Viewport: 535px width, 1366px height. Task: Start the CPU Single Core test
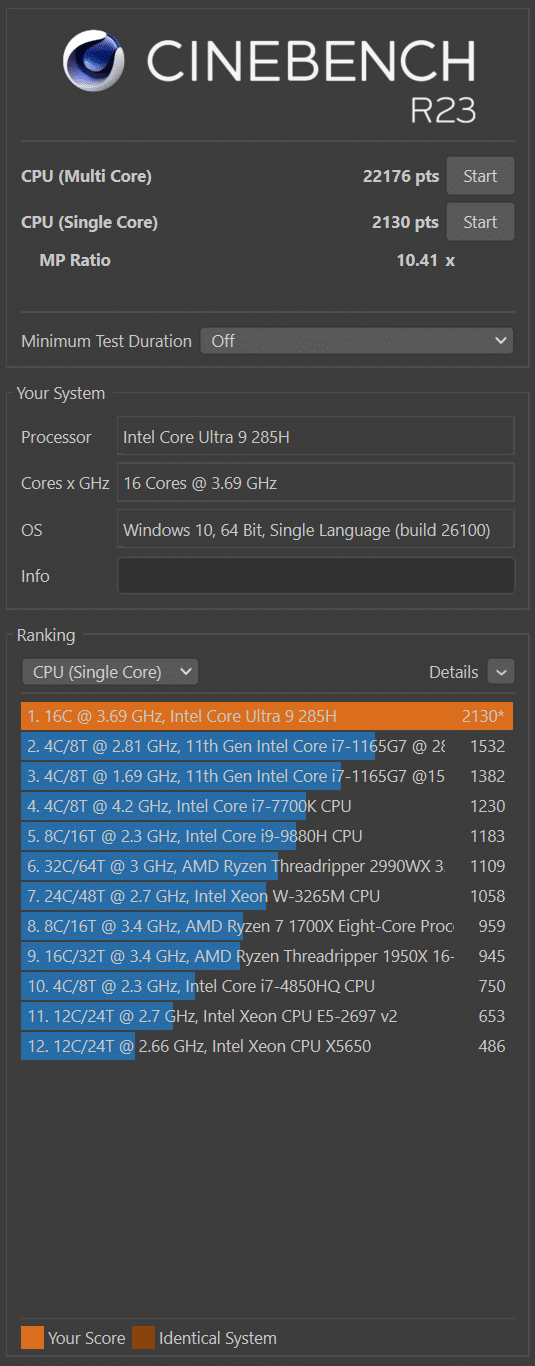point(480,222)
